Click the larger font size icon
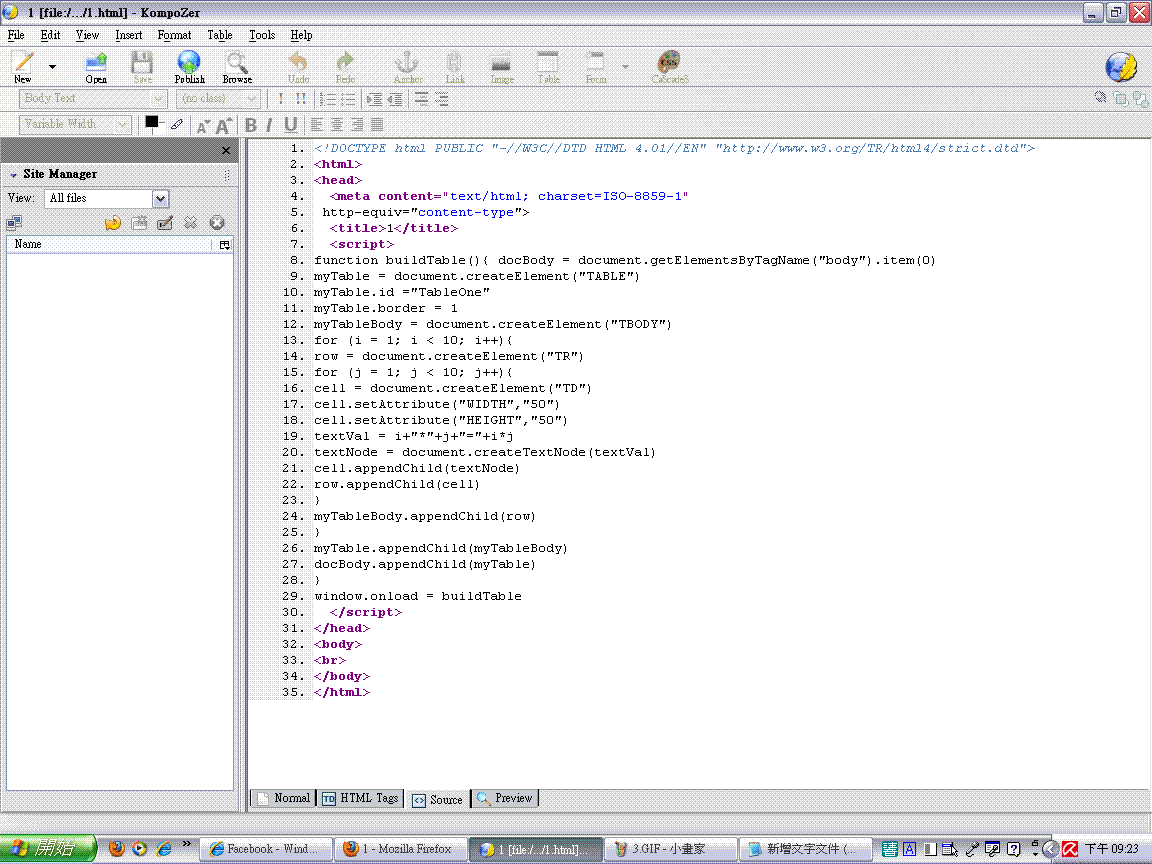The height and width of the screenshot is (864, 1152). click(x=223, y=126)
